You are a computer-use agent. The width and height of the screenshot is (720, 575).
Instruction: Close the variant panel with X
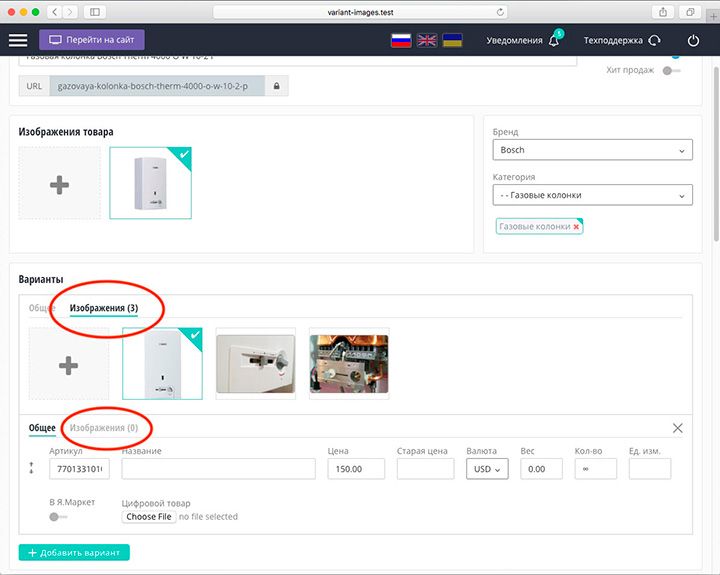pos(678,428)
